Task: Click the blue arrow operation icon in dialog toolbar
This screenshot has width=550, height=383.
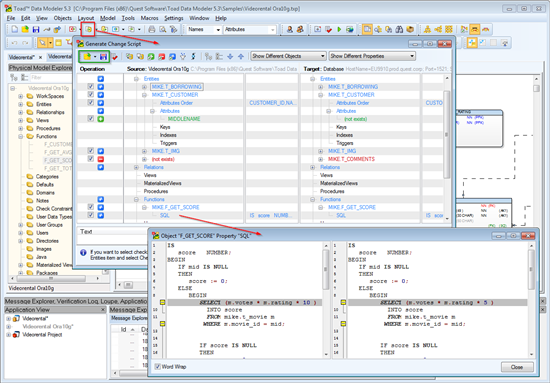Action: pyautogui.click(x=172, y=56)
